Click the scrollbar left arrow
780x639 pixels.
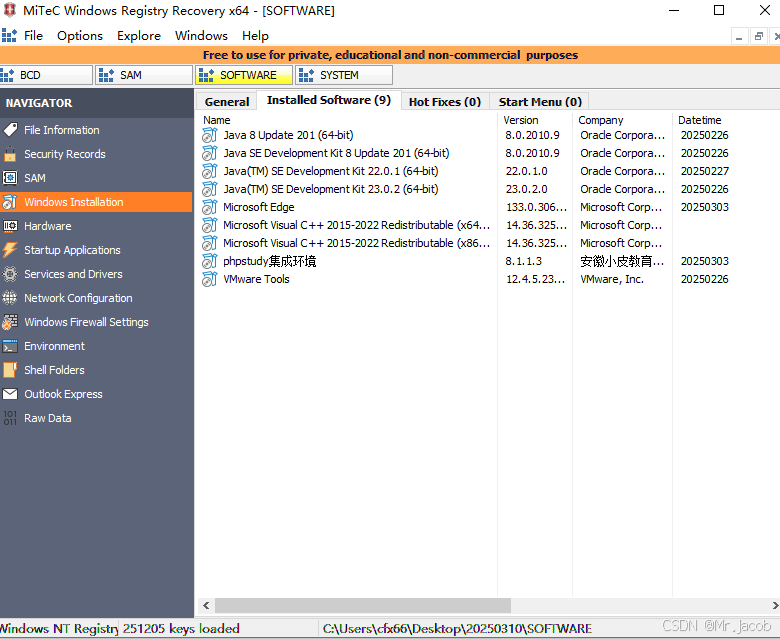point(206,605)
